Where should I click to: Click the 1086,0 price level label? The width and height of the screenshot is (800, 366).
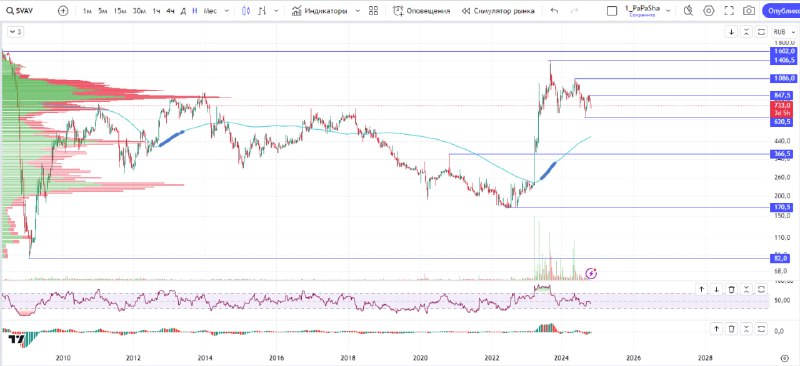(x=783, y=79)
